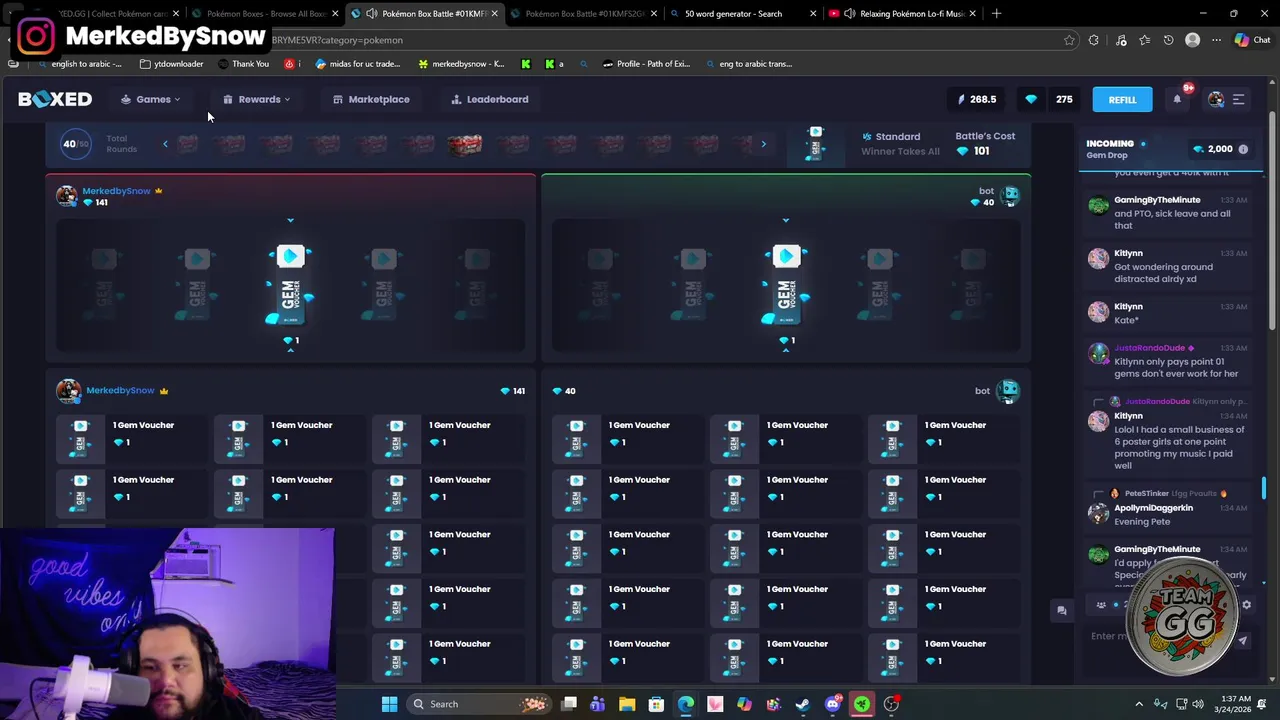Open browser history clock icon
The width and height of the screenshot is (1280, 720).
click(x=1168, y=40)
